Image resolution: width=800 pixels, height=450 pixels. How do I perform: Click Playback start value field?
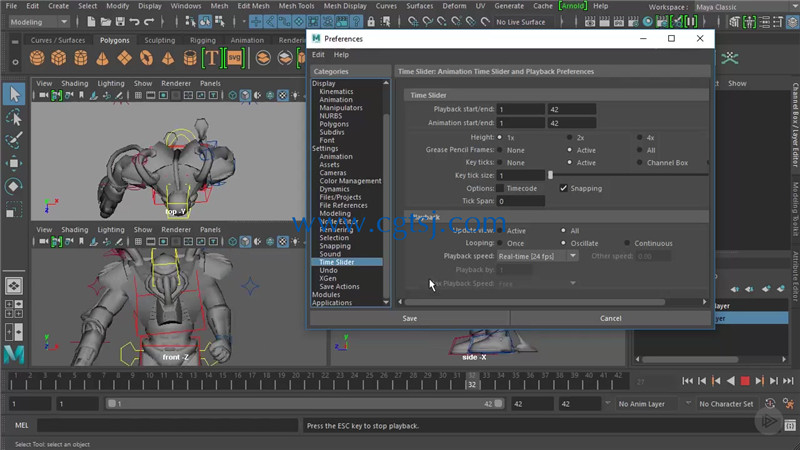pos(520,109)
